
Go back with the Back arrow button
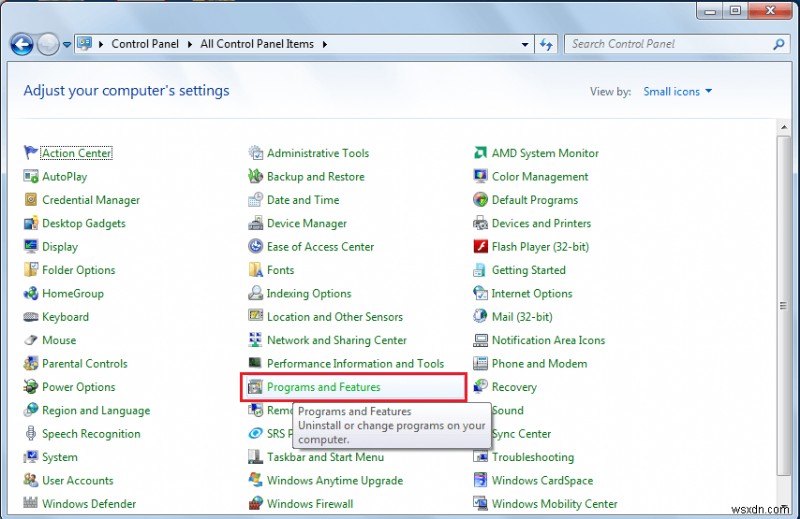22,44
